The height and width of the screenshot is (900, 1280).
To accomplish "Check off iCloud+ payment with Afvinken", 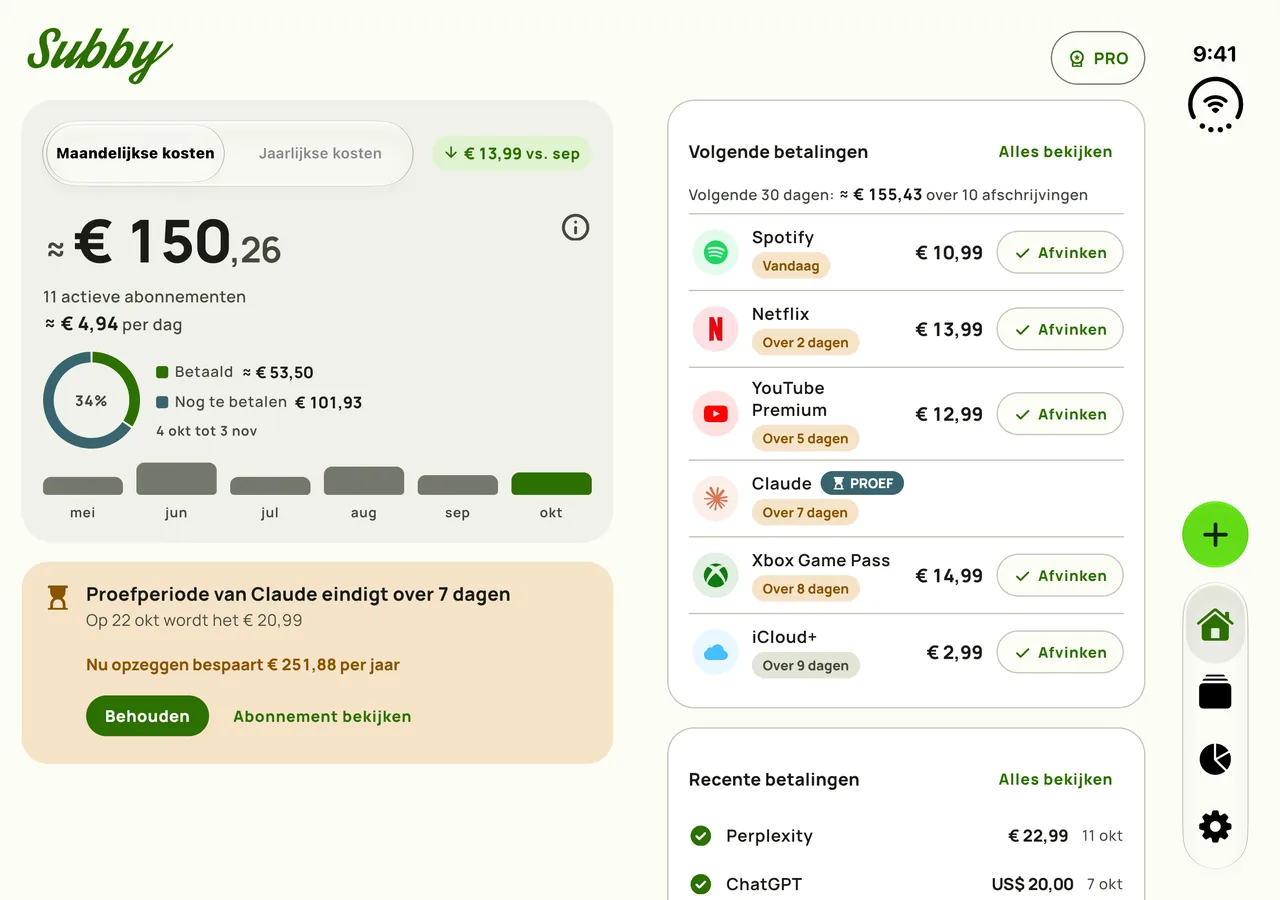I will (x=1060, y=652).
